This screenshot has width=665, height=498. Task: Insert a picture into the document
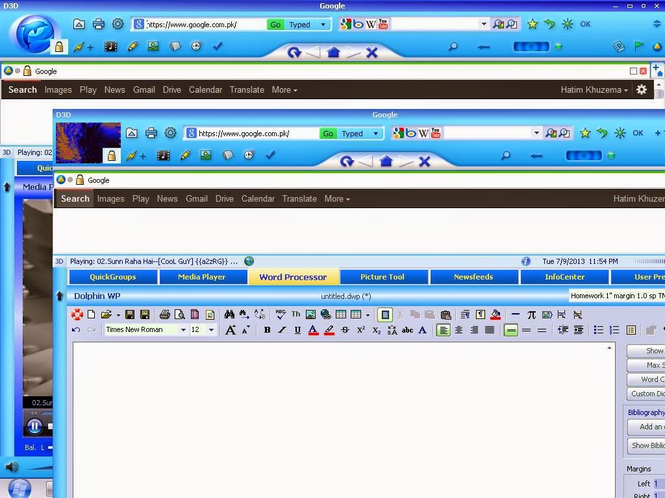click(310, 314)
